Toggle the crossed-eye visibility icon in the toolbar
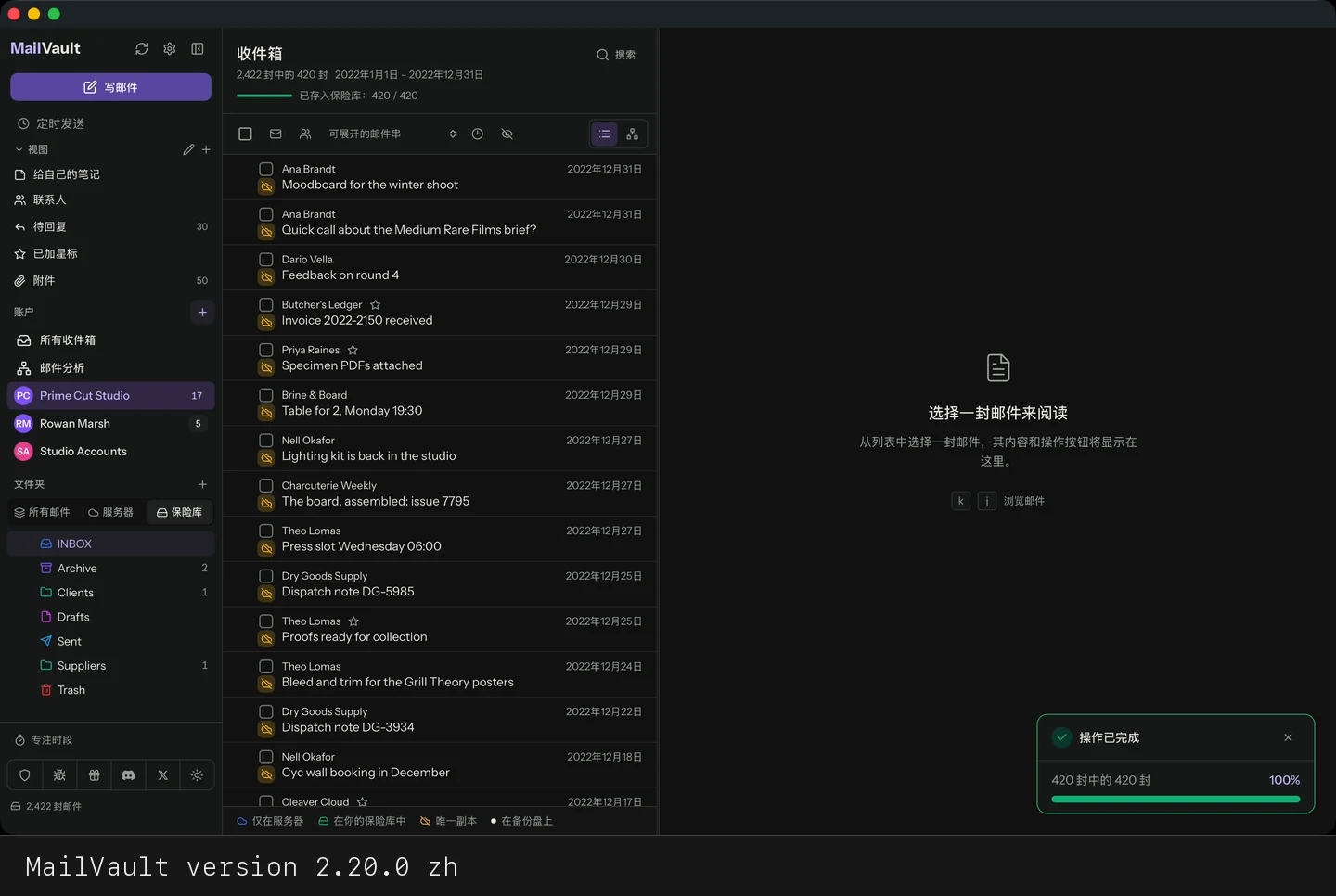1336x896 pixels. [507, 134]
